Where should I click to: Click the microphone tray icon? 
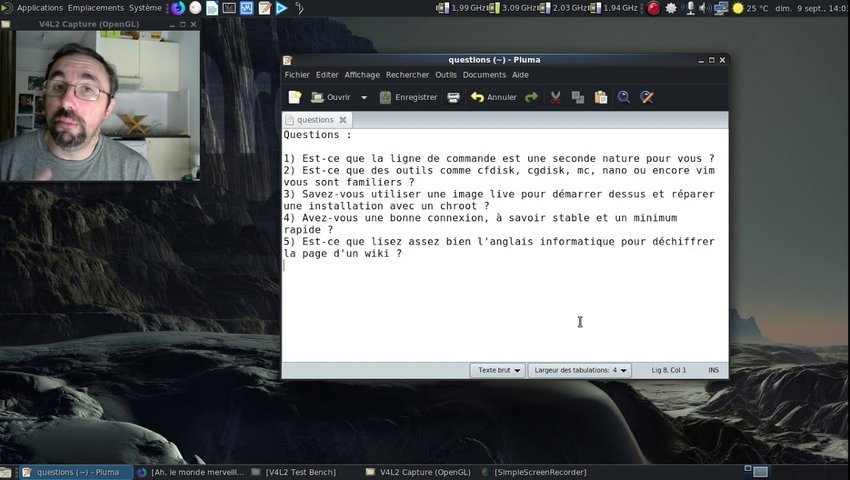(x=690, y=8)
